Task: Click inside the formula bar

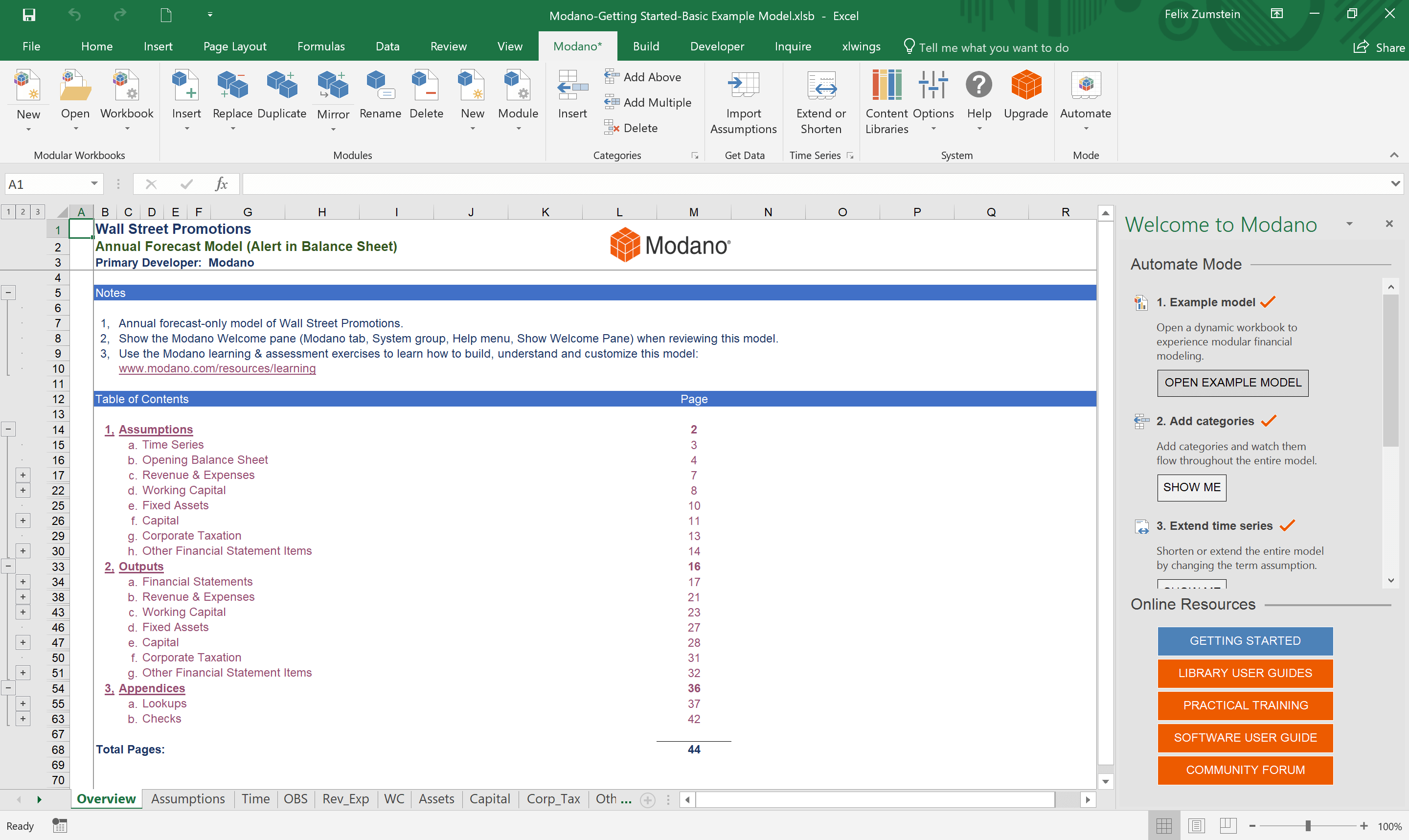Action: 792,183
